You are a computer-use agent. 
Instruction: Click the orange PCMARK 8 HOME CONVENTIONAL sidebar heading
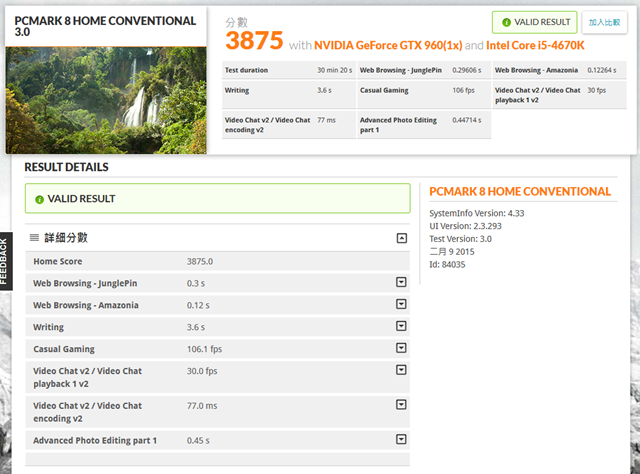click(x=520, y=191)
